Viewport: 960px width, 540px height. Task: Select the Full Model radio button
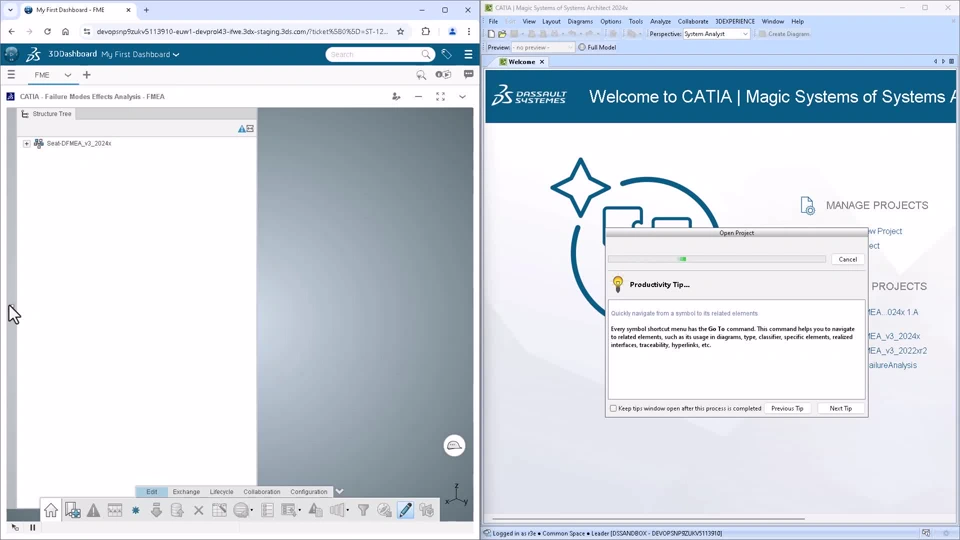coord(582,47)
